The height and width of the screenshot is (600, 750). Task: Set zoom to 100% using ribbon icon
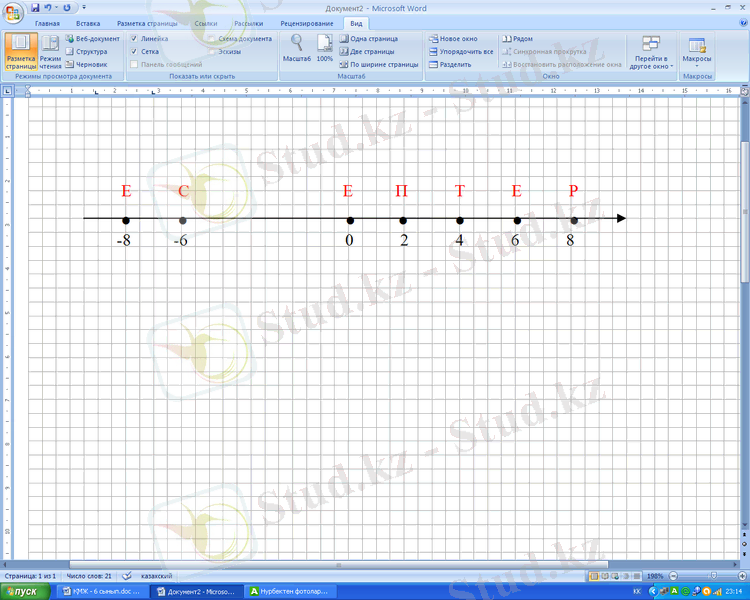325,46
